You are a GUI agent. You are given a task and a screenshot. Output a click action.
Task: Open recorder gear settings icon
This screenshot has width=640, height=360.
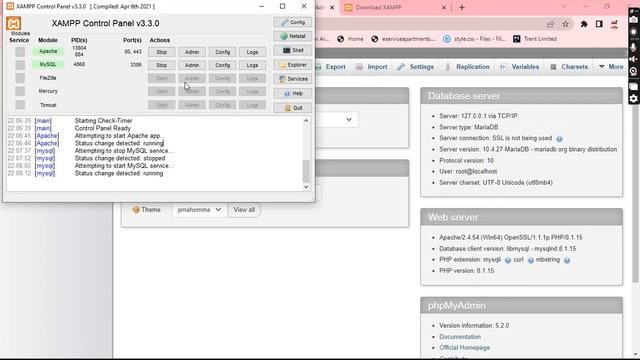click(x=633, y=99)
